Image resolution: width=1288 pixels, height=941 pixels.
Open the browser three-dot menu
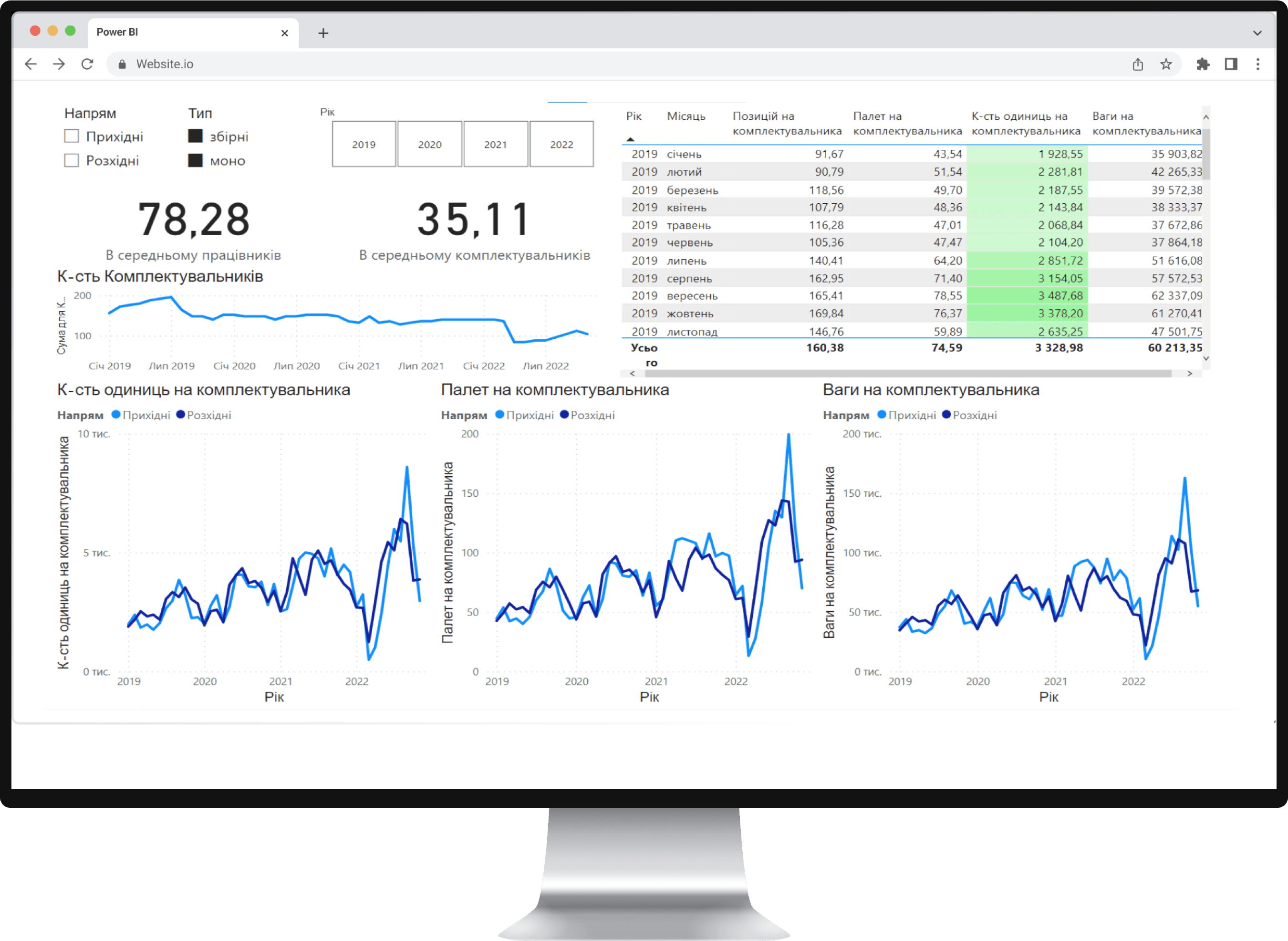point(1258,64)
